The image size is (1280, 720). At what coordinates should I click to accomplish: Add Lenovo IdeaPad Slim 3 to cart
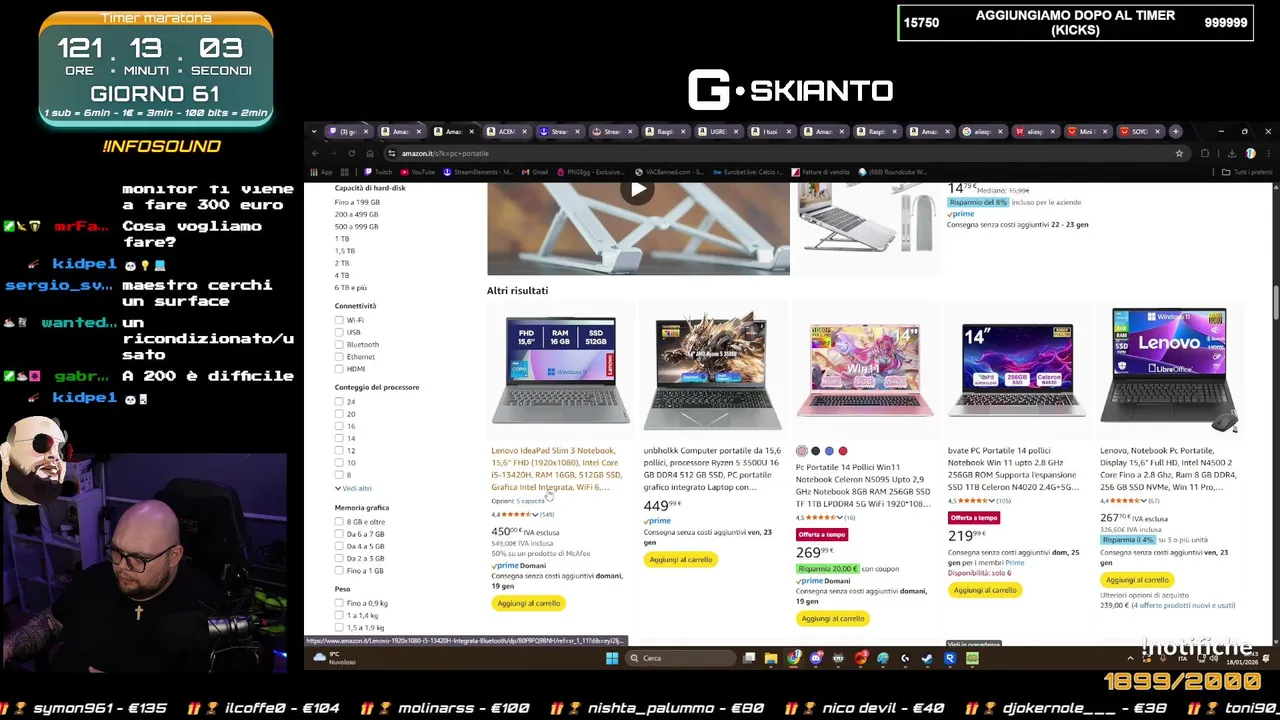pos(528,603)
